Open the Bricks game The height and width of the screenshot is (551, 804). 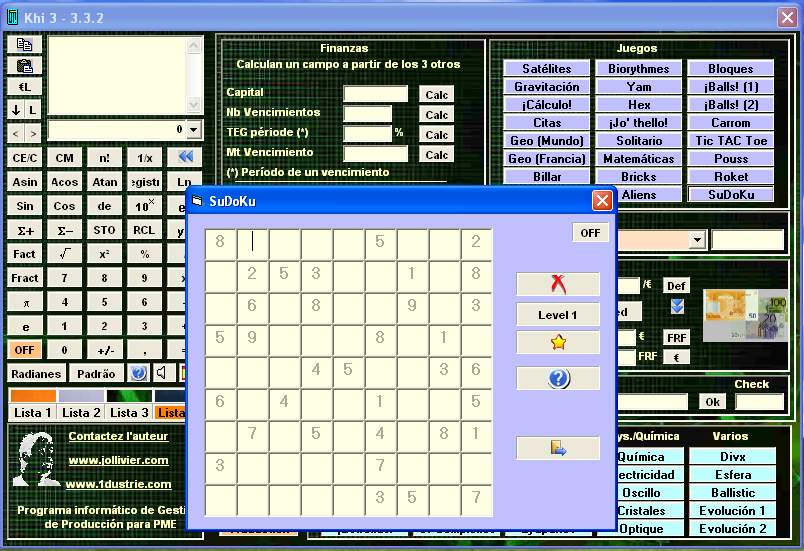(639, 176)
